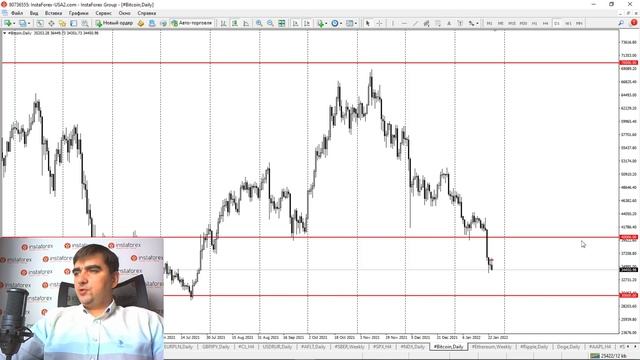Toggle Chart Shift icon

click(x=307, y=23)
